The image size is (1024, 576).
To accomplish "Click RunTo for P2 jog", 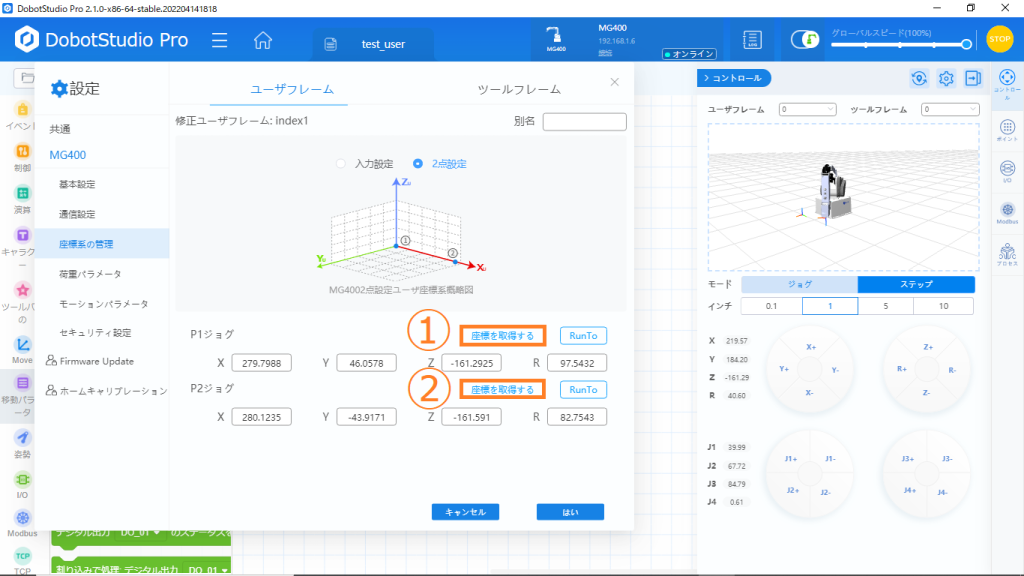I will click(583, 390).
